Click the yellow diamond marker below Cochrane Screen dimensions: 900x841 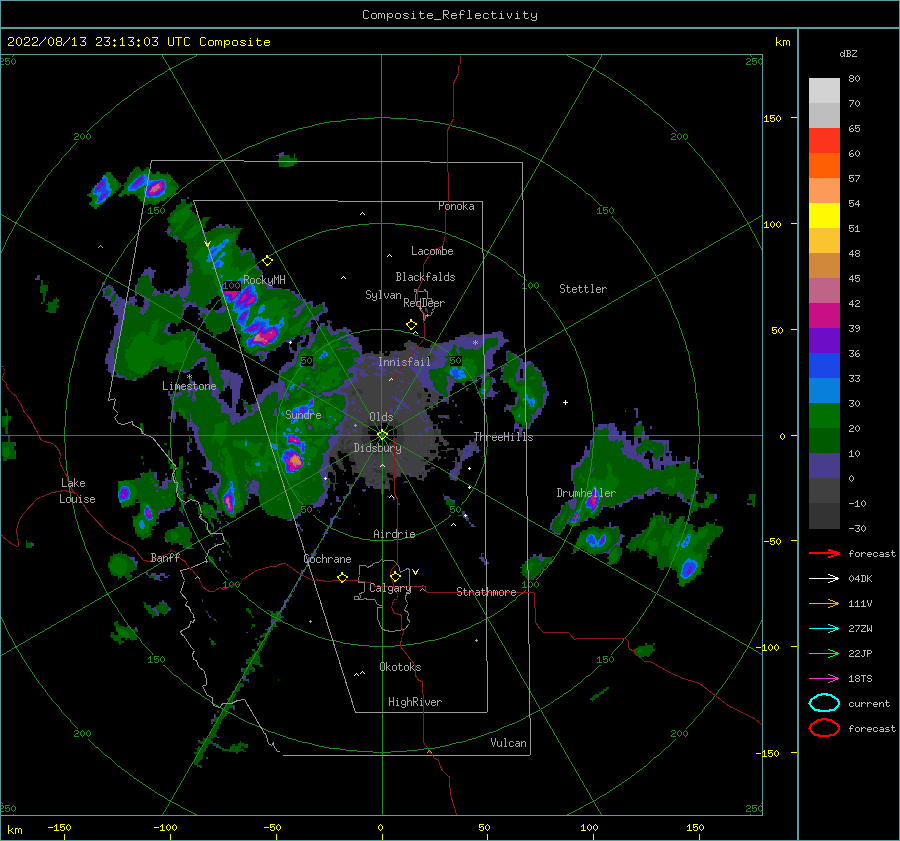click(343, 577)
